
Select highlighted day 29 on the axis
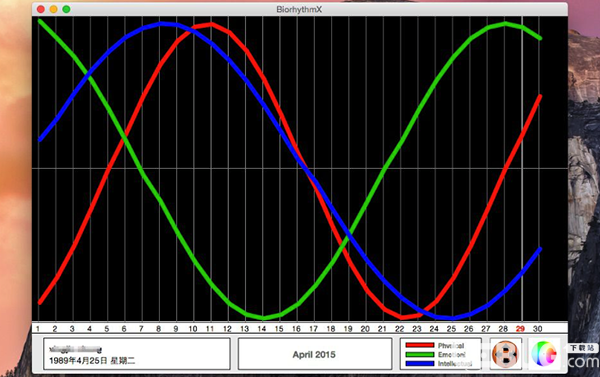520,329
